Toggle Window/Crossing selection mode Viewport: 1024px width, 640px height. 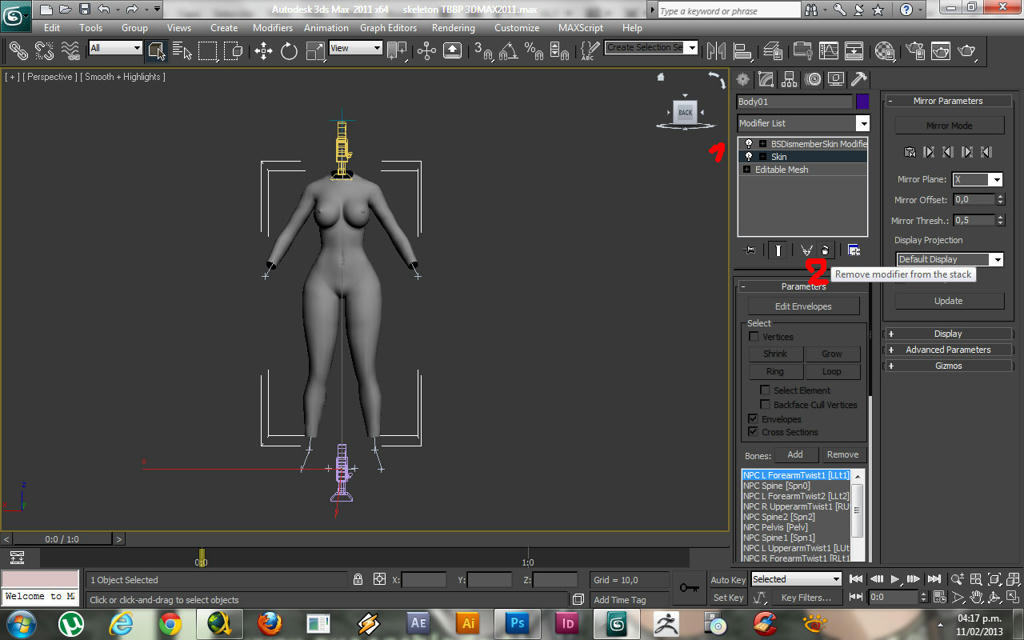pos(233,51)
